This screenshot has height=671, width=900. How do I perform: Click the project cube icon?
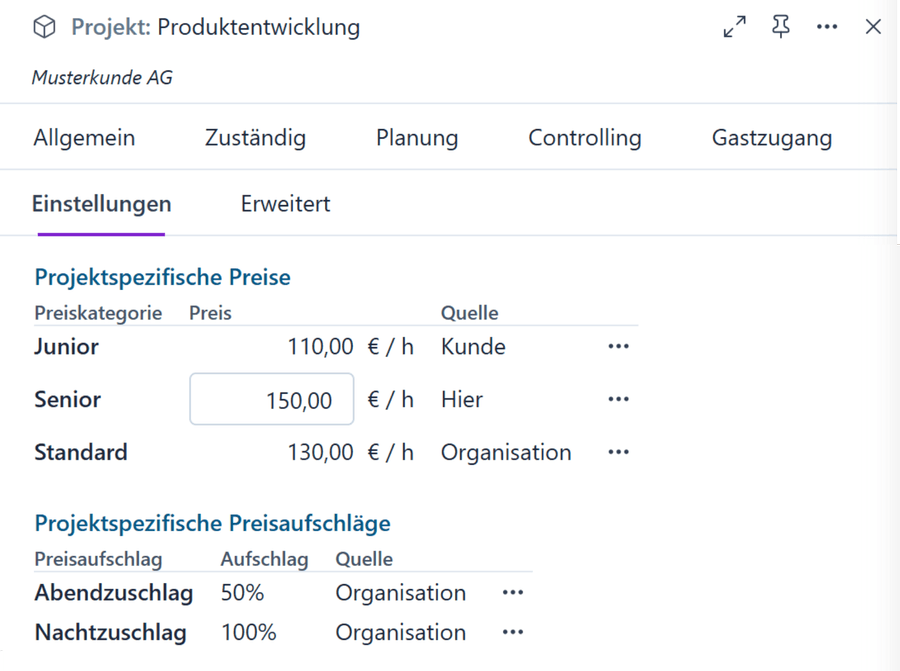44,27
